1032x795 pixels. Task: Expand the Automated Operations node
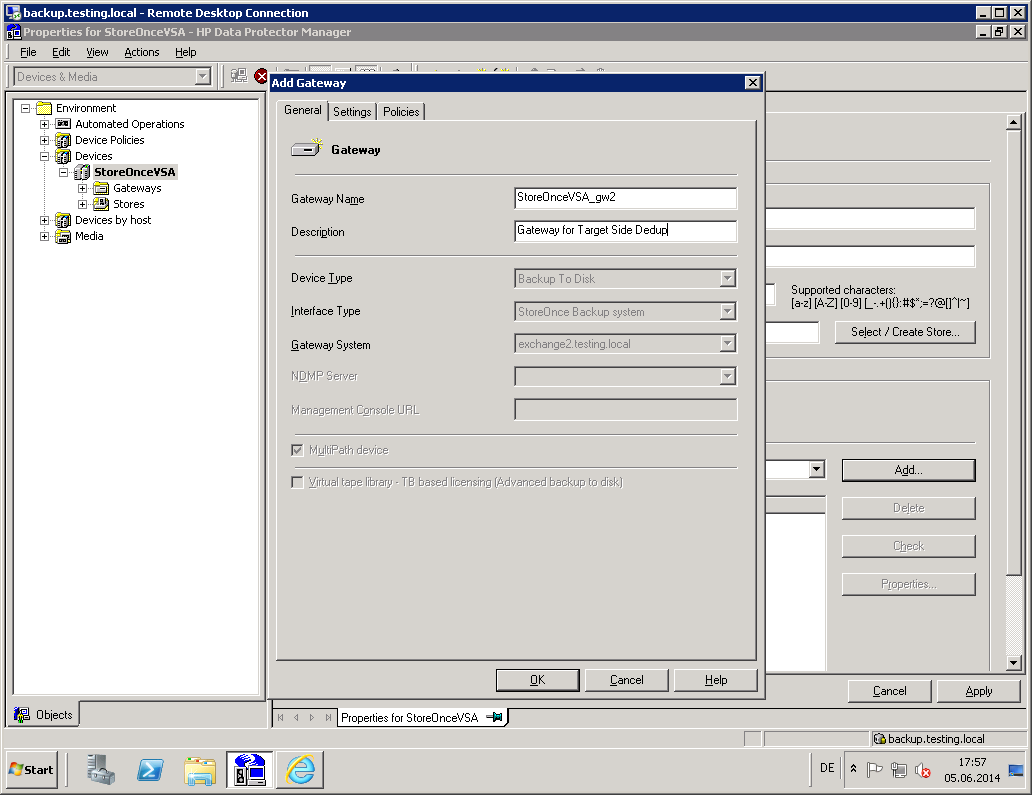click(45, 124)
